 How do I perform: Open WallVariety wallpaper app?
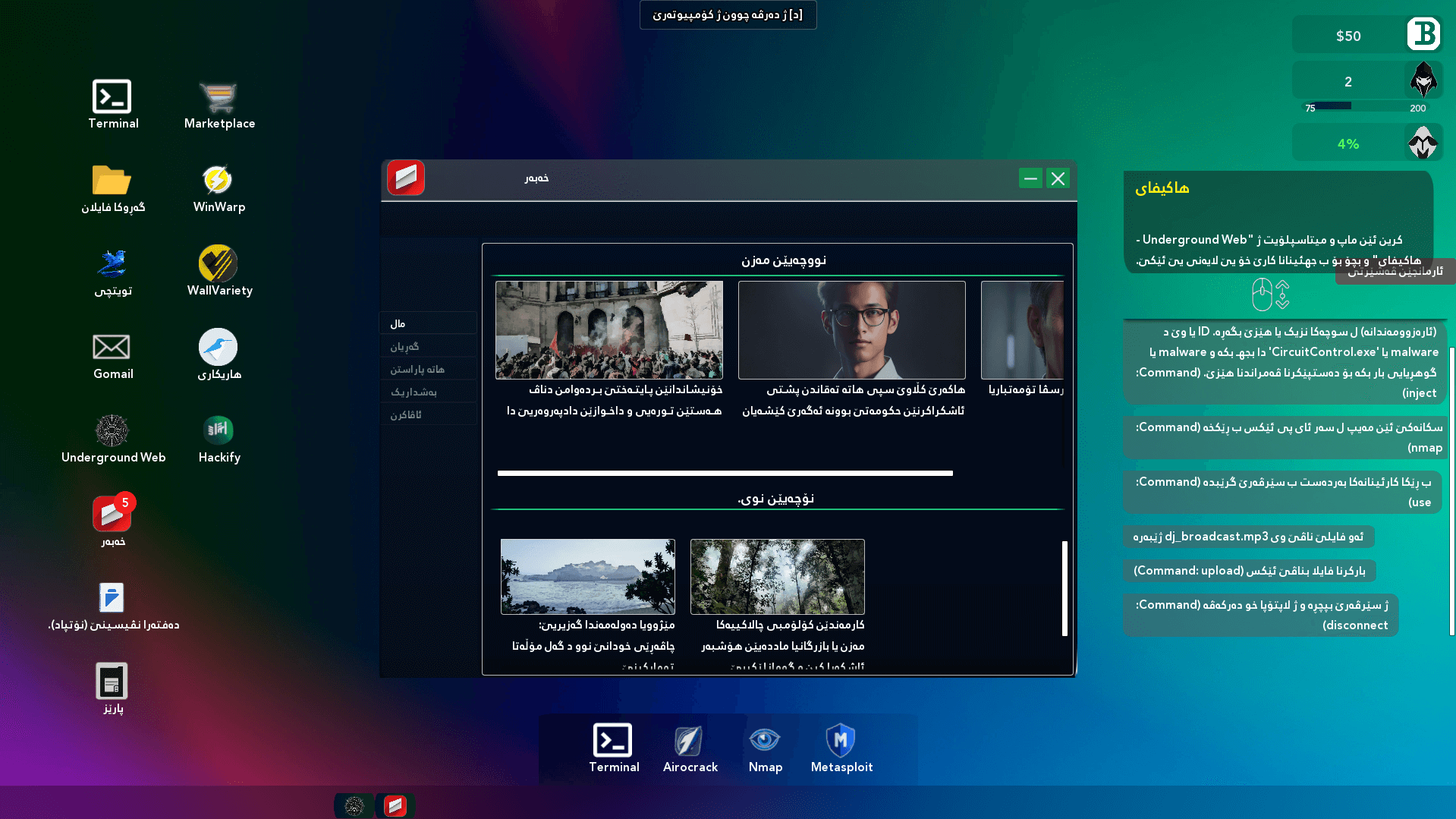(x=219, y=264)
